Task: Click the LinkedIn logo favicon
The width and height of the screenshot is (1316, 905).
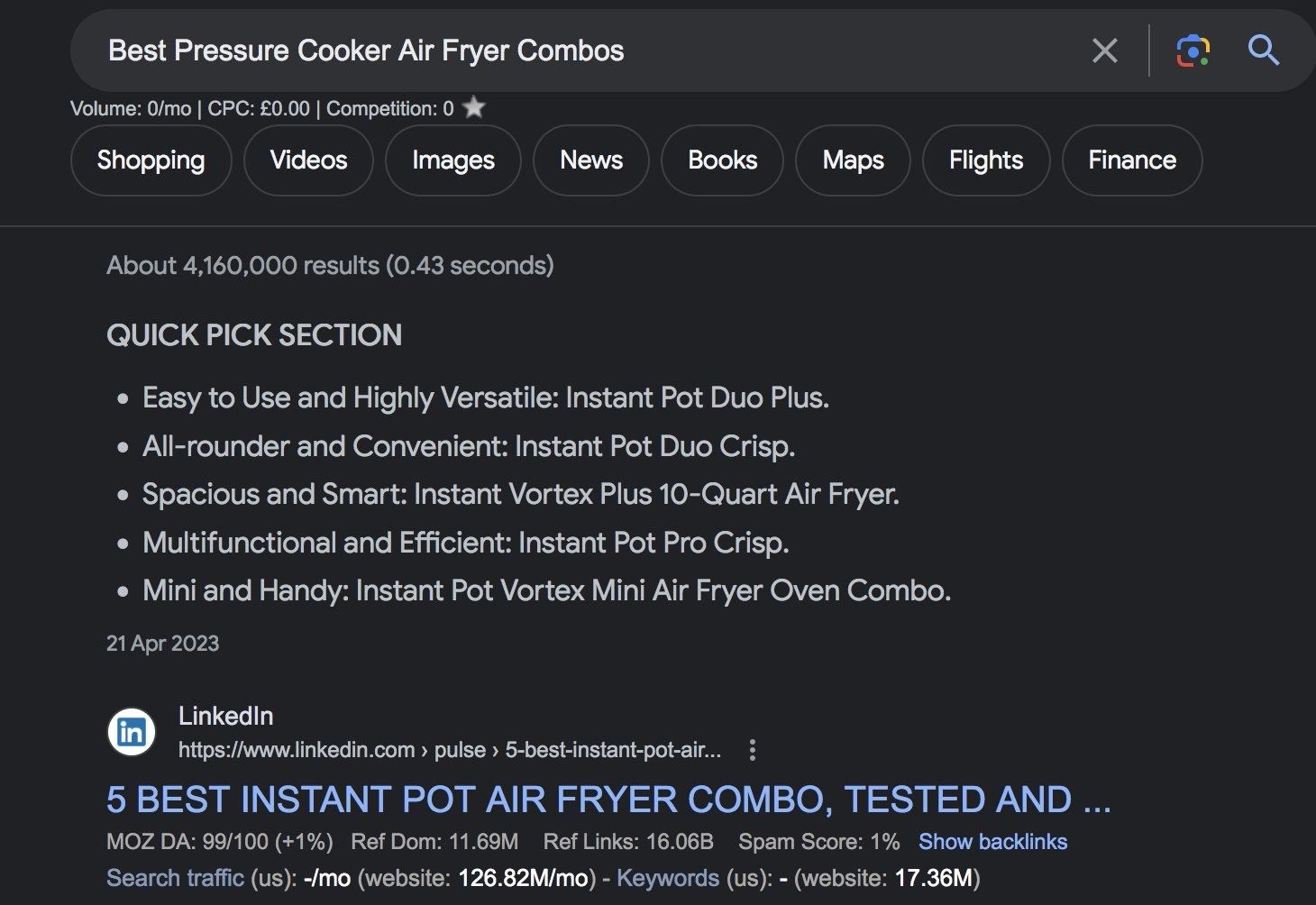Action: click(x=132, y=732)
